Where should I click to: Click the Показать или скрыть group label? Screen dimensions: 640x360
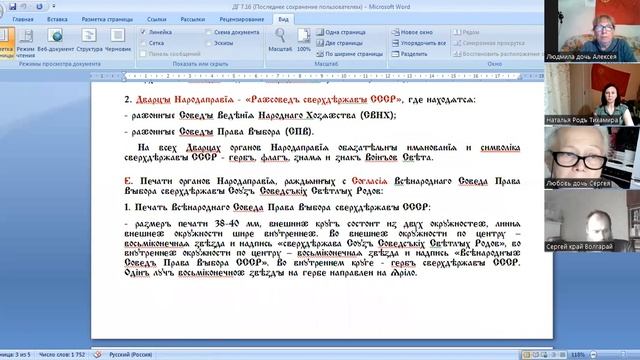point(200,64)
